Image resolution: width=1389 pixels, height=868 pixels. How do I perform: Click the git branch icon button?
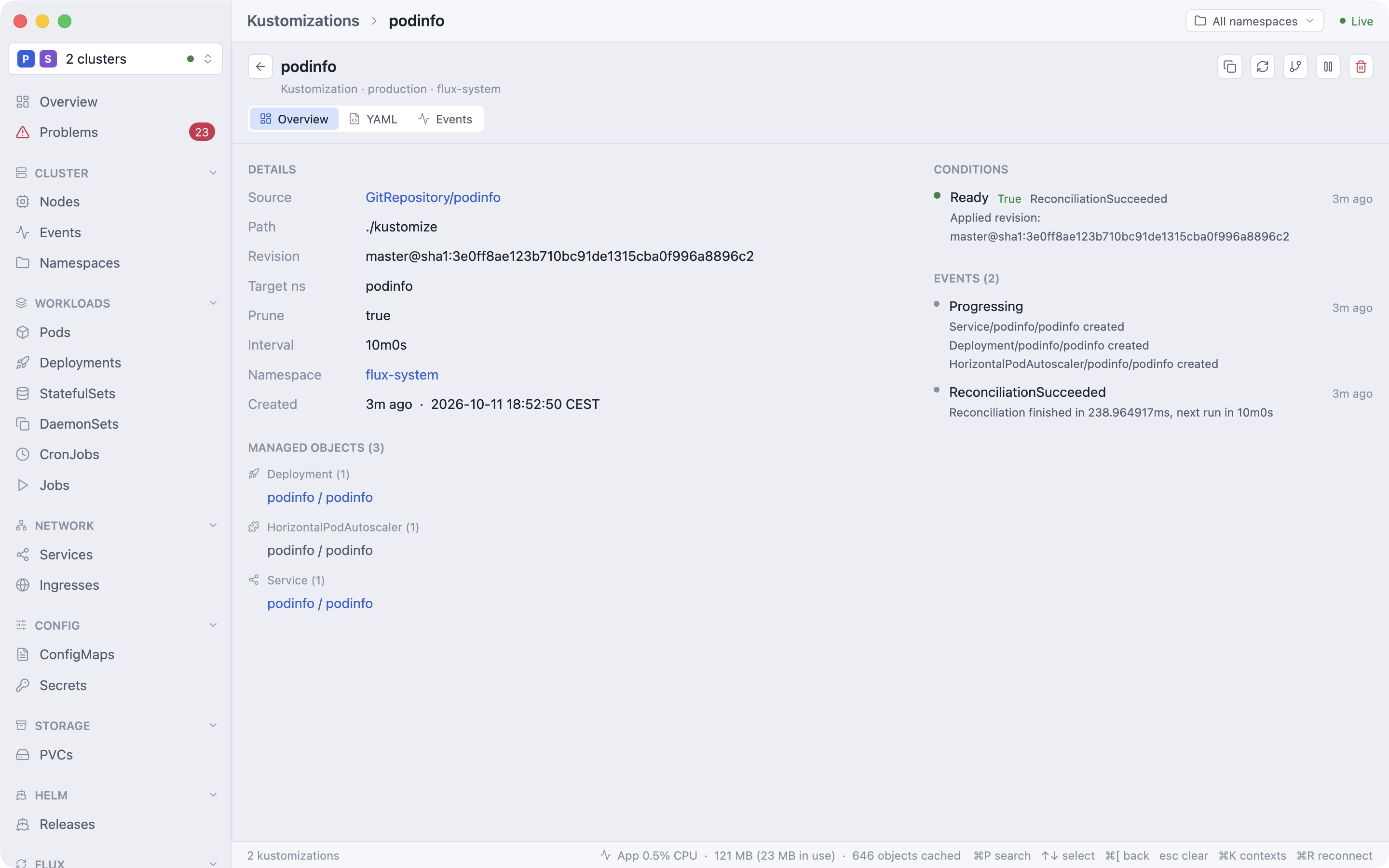[x=1295, y=67]
